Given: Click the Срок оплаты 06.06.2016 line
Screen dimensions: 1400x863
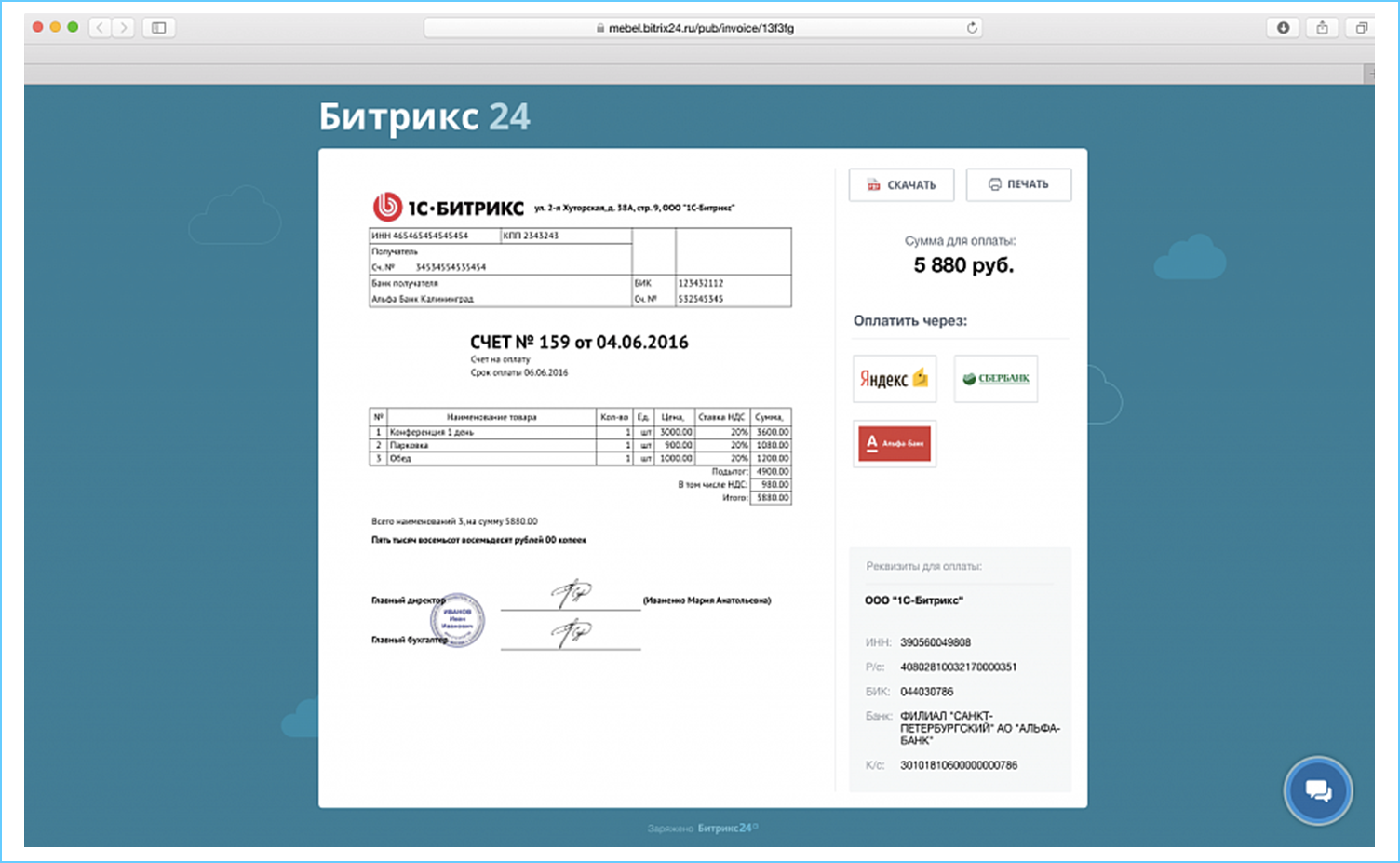Looking at the screenshot, I should point(519,372).
